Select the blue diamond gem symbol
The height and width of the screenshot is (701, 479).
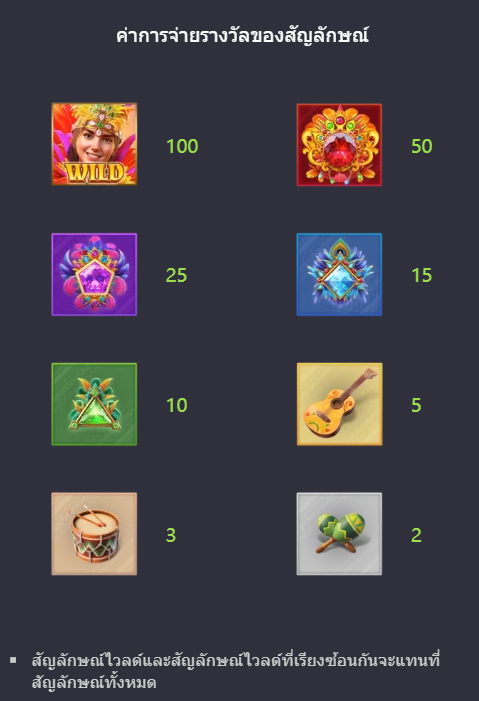(x=339, y=274)
